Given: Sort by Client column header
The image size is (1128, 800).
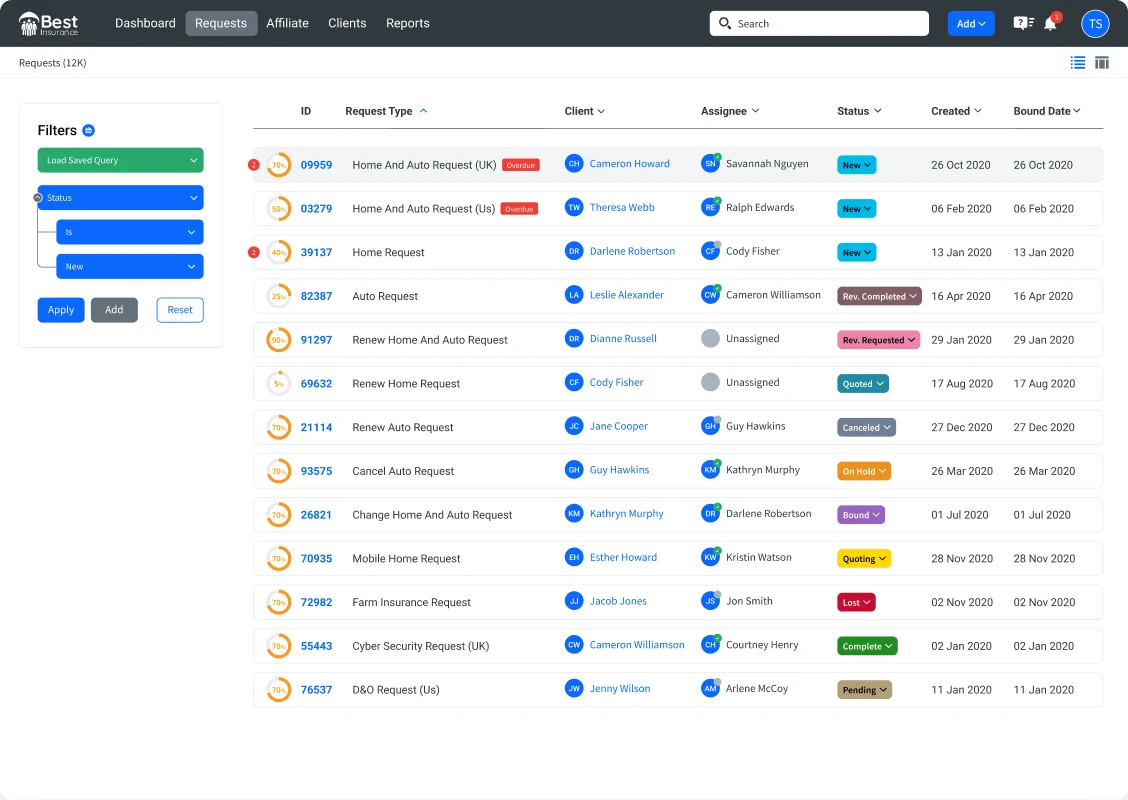Looking at the screenshot, I should [585, 111].
